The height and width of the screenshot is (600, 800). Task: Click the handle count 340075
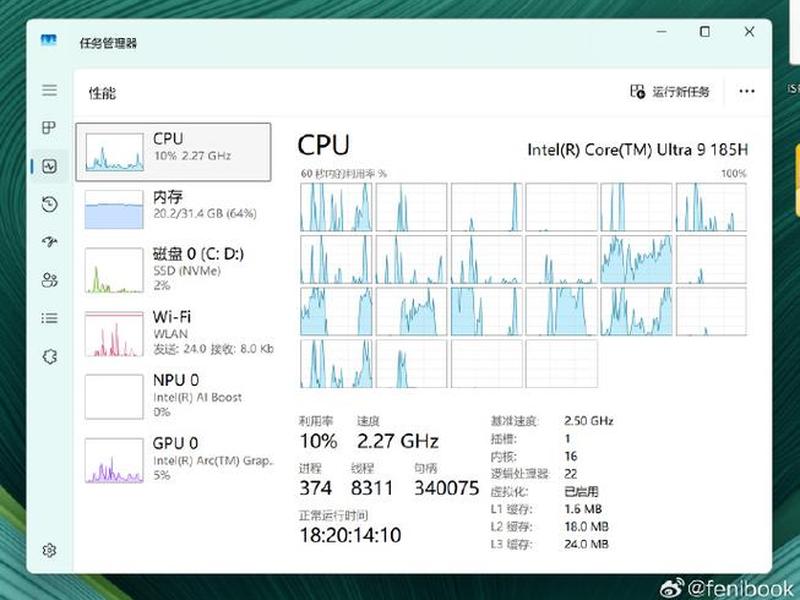click(446, 488)
